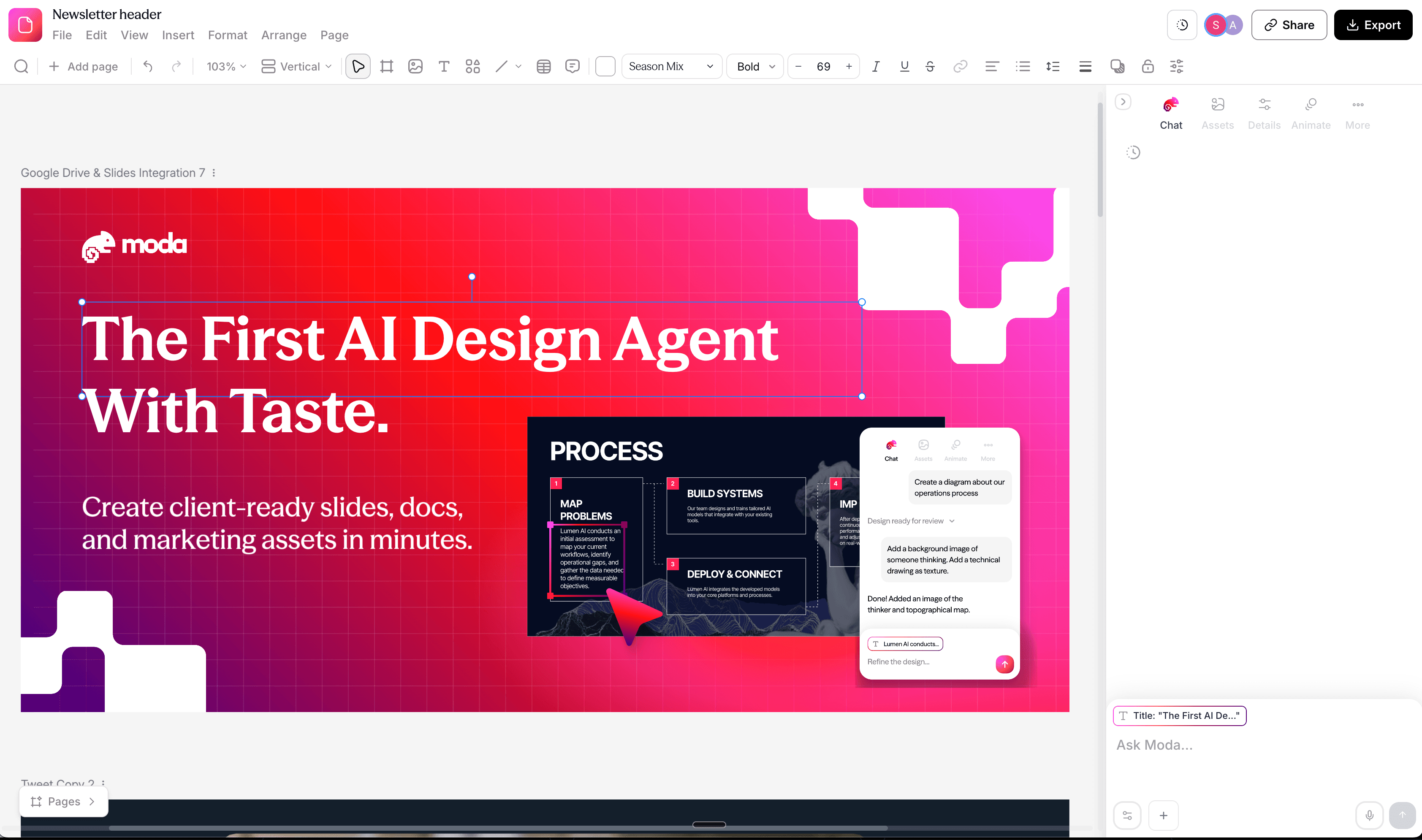Viewport: 1422px width, 840px height.
Task: Open the View menu
Action: click(134, 35)
